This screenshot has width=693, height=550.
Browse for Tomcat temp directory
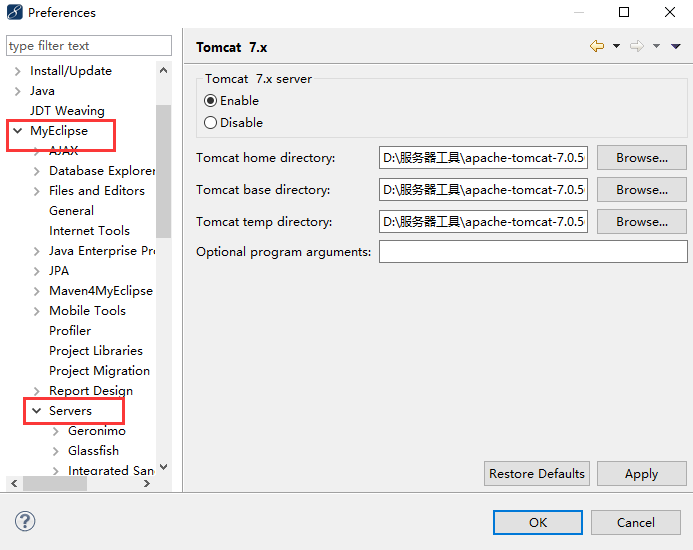(642, 222)
